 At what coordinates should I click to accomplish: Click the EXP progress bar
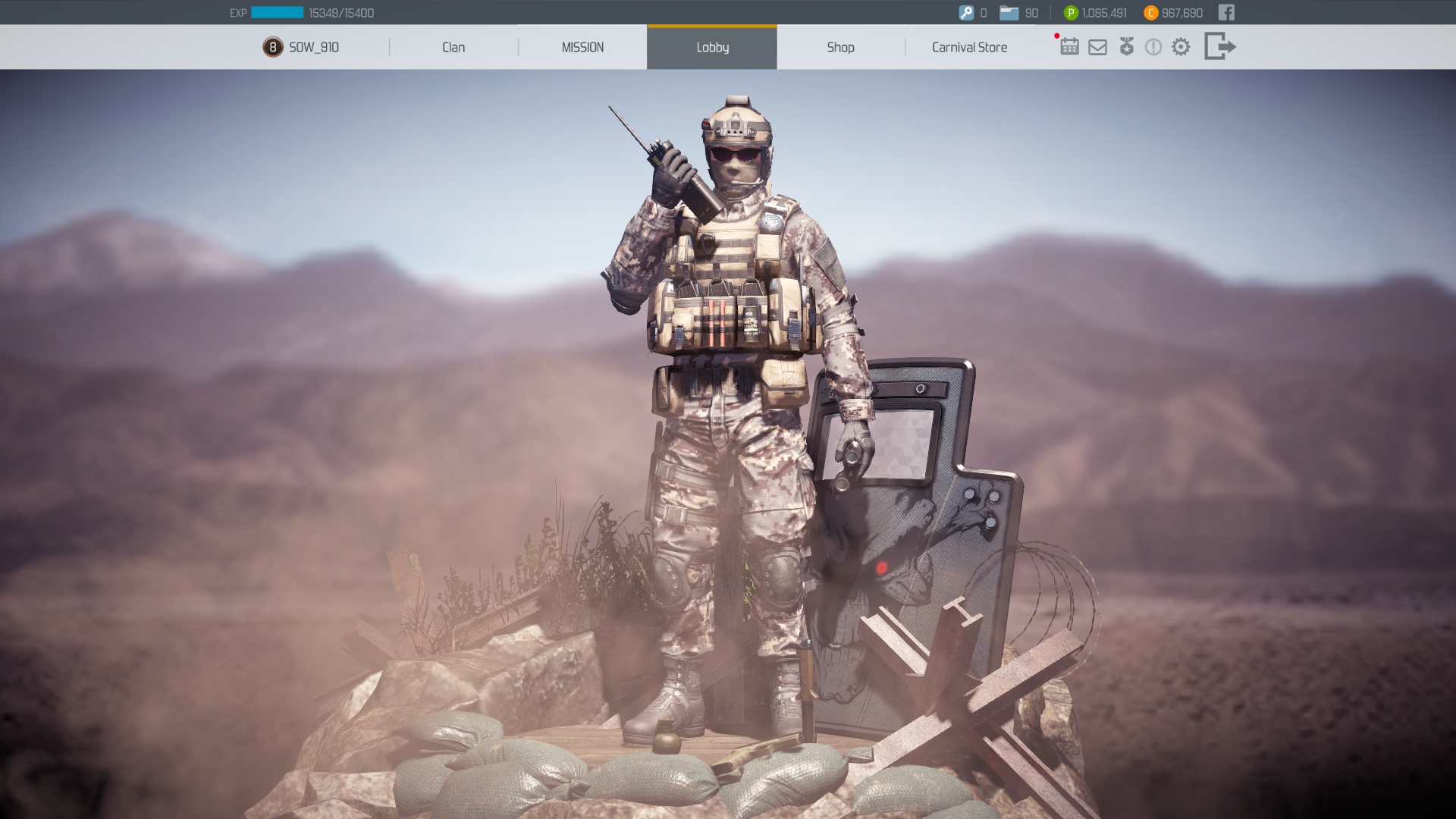coord(278,13)
